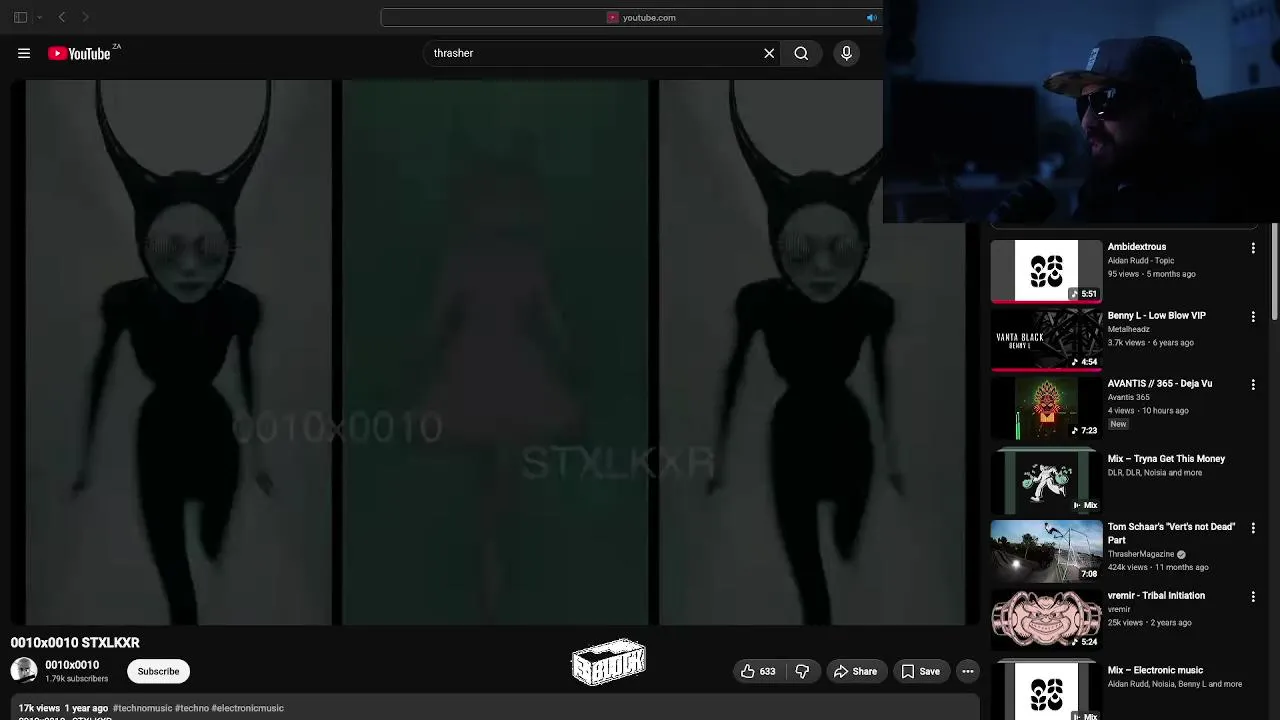Click the title Mix – Electronic music

pos(1155,671)
